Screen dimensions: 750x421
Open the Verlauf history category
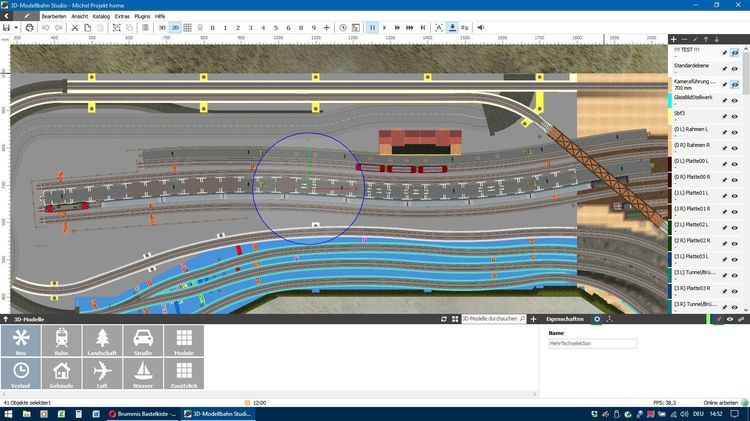click(21, 373)
